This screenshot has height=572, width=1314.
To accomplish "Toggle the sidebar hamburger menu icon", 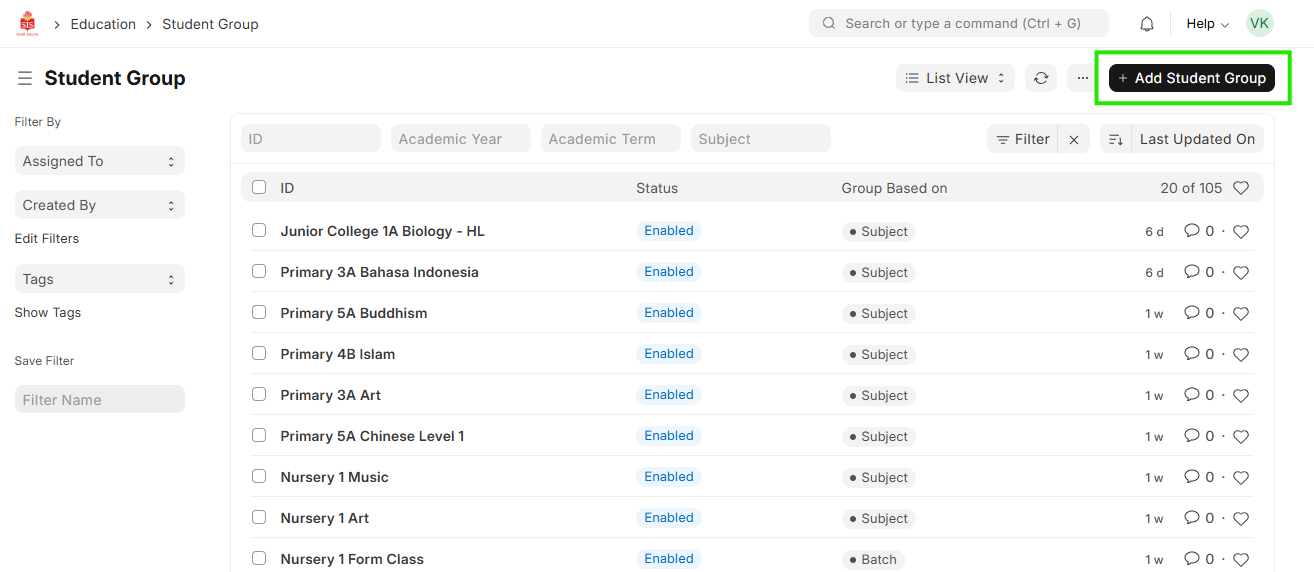I will pyautogui.click(x=25, y=78).
